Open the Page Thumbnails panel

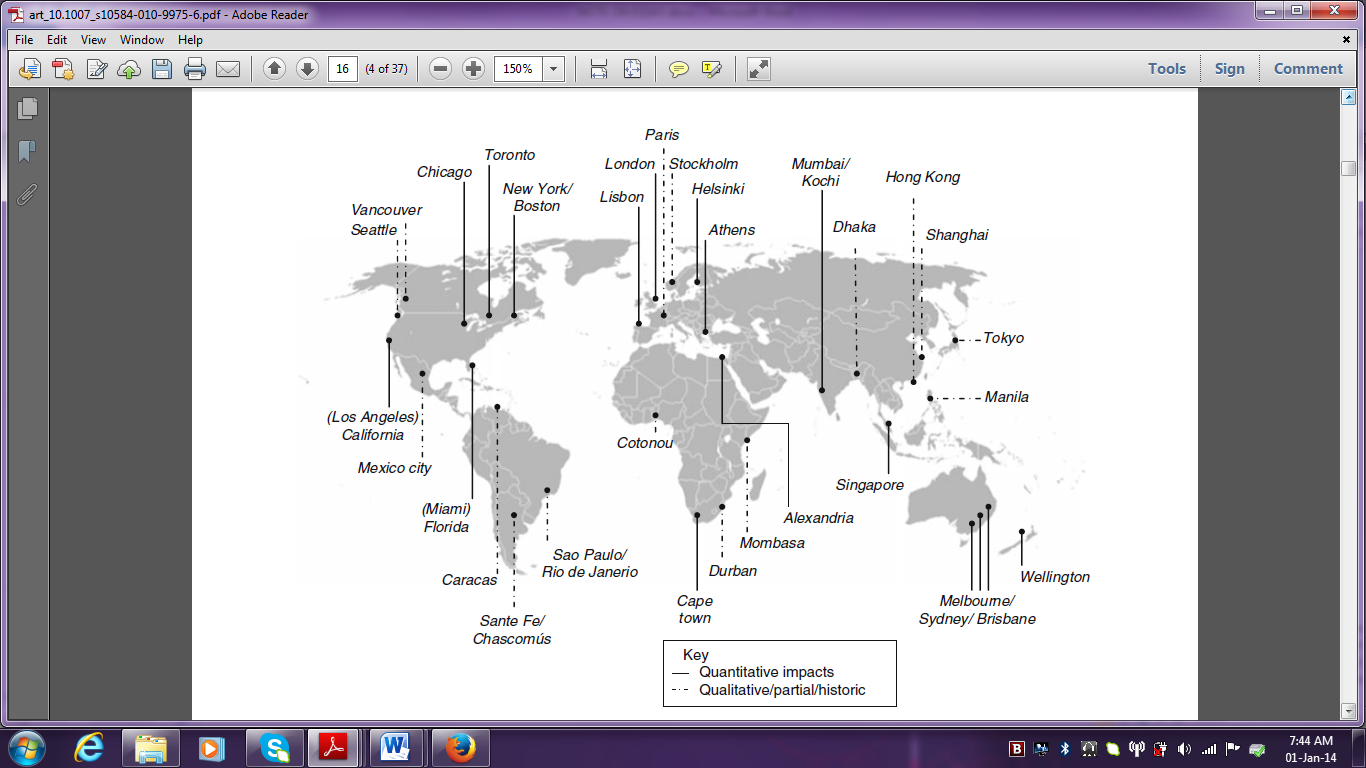coord(27,108)
